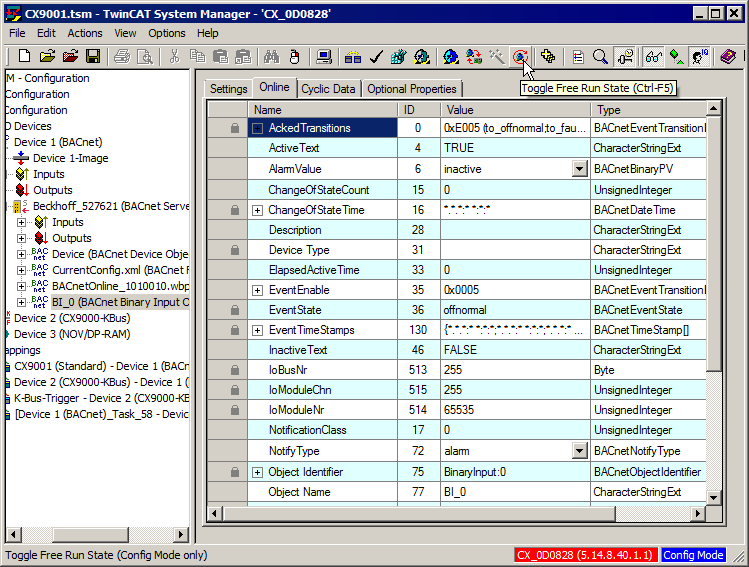Toggle the pressed face IO toolbar button
The width and height of the screenshot is (749, 567).
(x=700, y=57)
